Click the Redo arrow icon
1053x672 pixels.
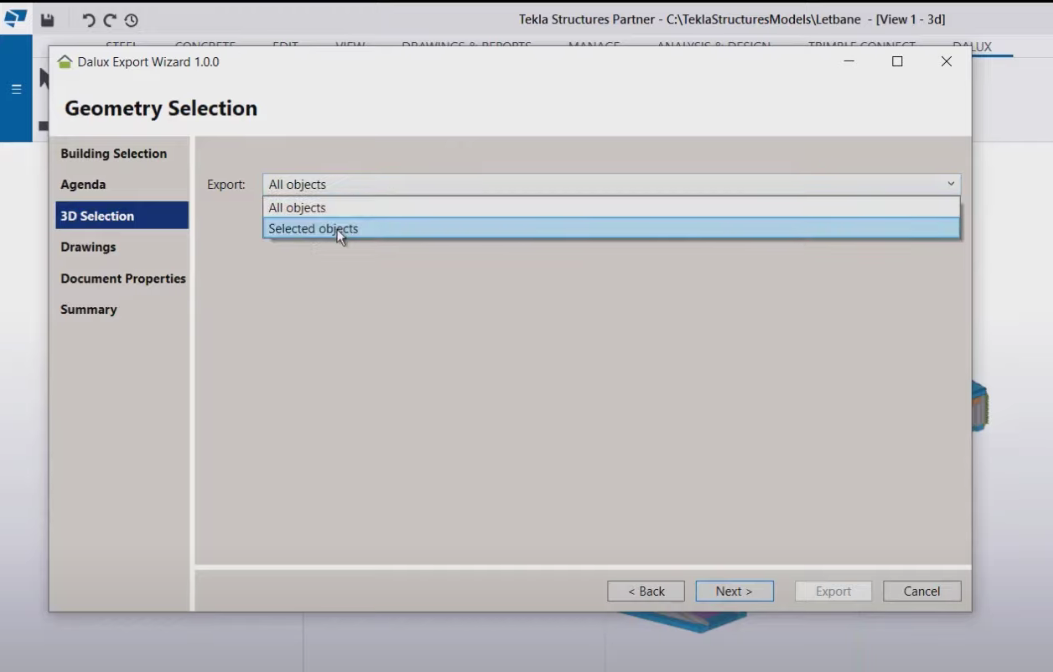coord(109,20)
